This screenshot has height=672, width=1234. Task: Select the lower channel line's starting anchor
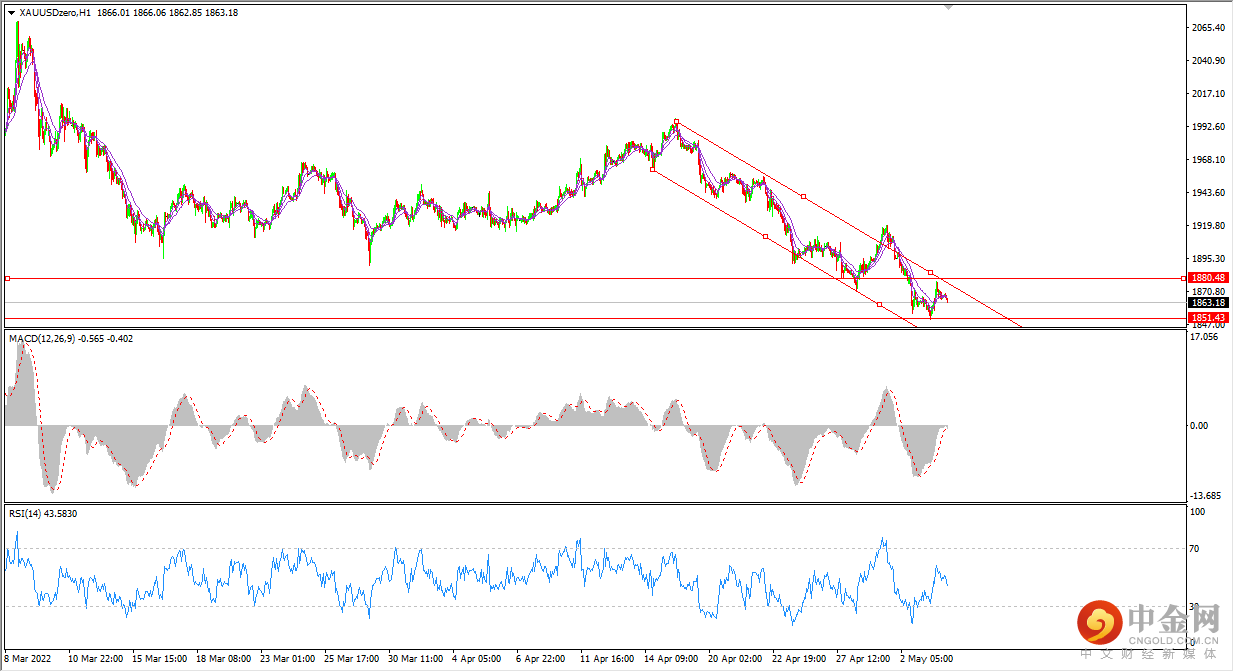tap(652, 170)
